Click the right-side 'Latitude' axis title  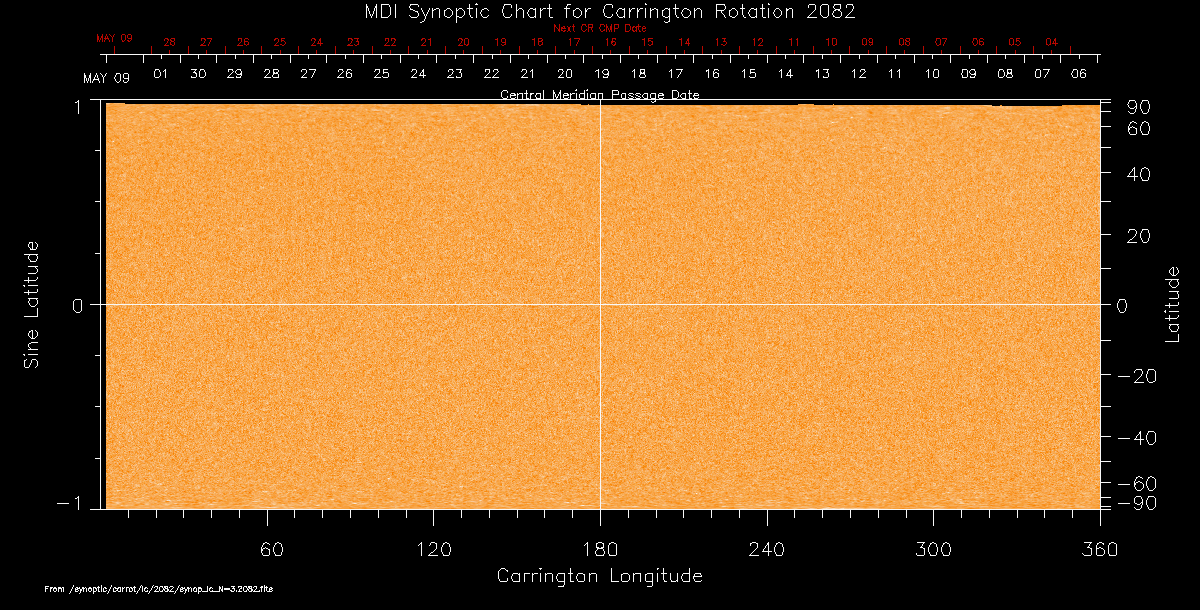1173,304
